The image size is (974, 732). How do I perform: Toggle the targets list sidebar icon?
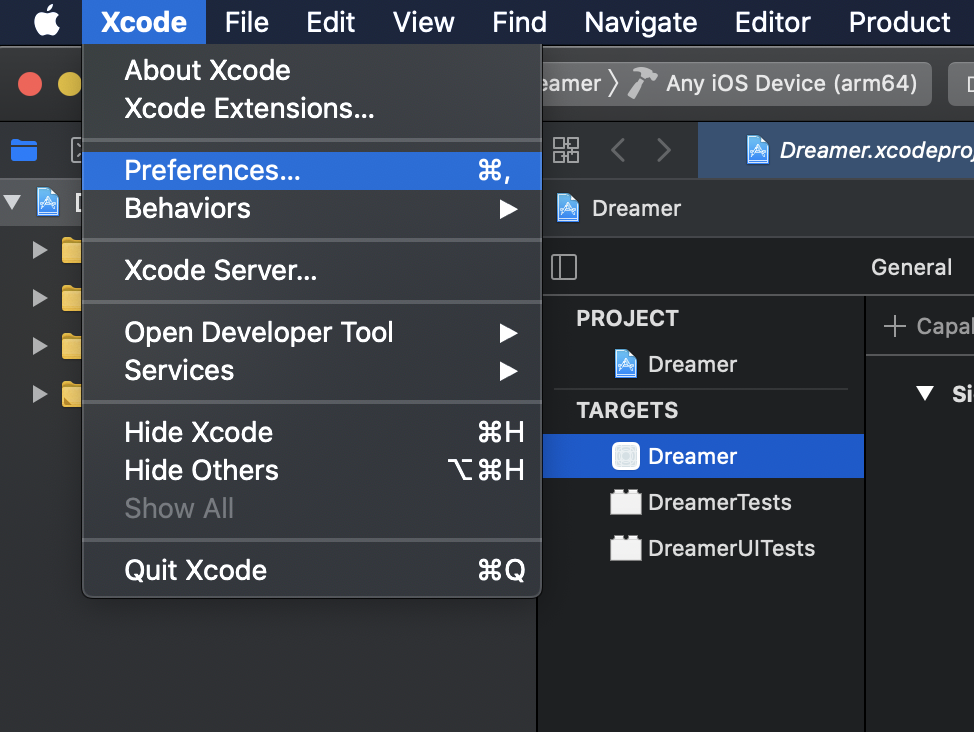(564, 267)
